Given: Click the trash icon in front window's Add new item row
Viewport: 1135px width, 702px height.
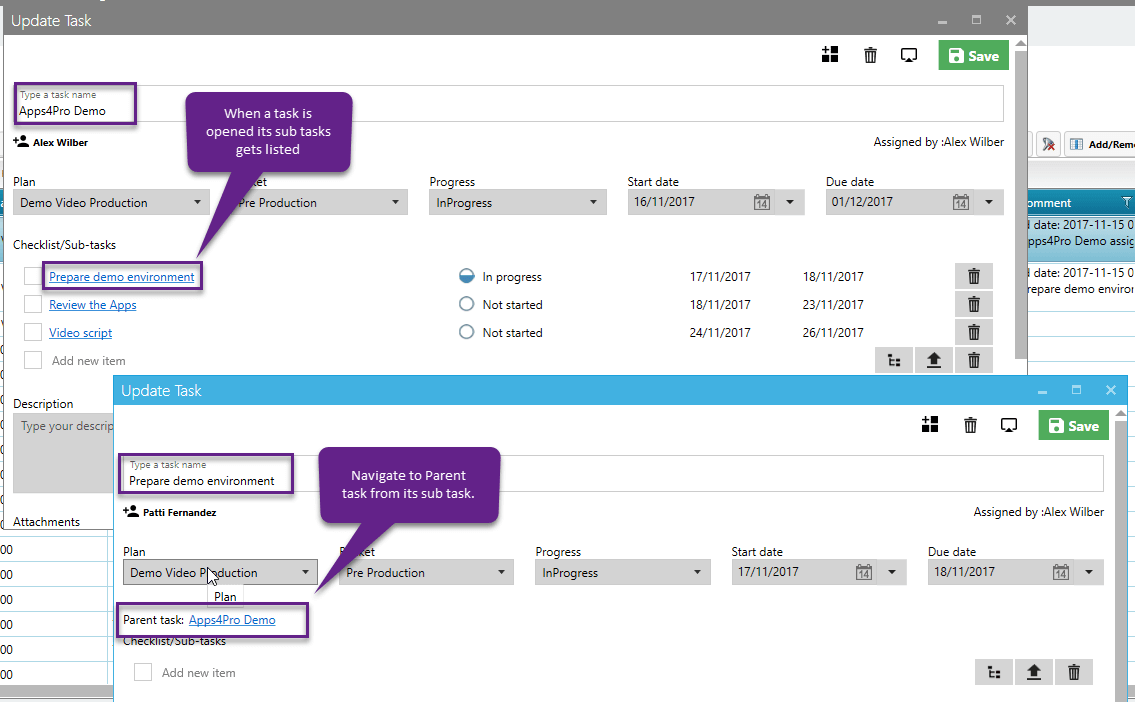Looking at the screenshot, I should tap(1073, 673).
